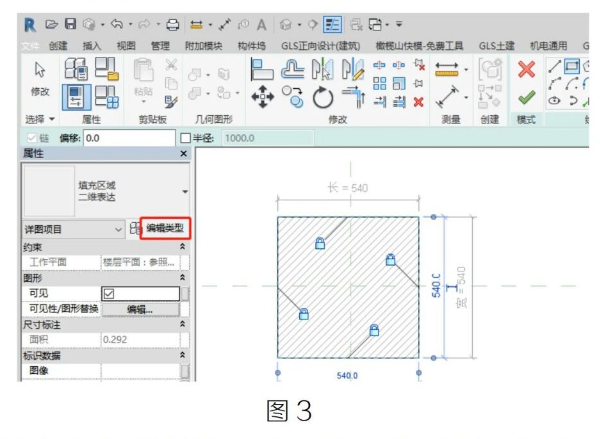The image size is (600, 439).
Task: Select the Trim/Extend to Corner tool
Action: (354, 97)
